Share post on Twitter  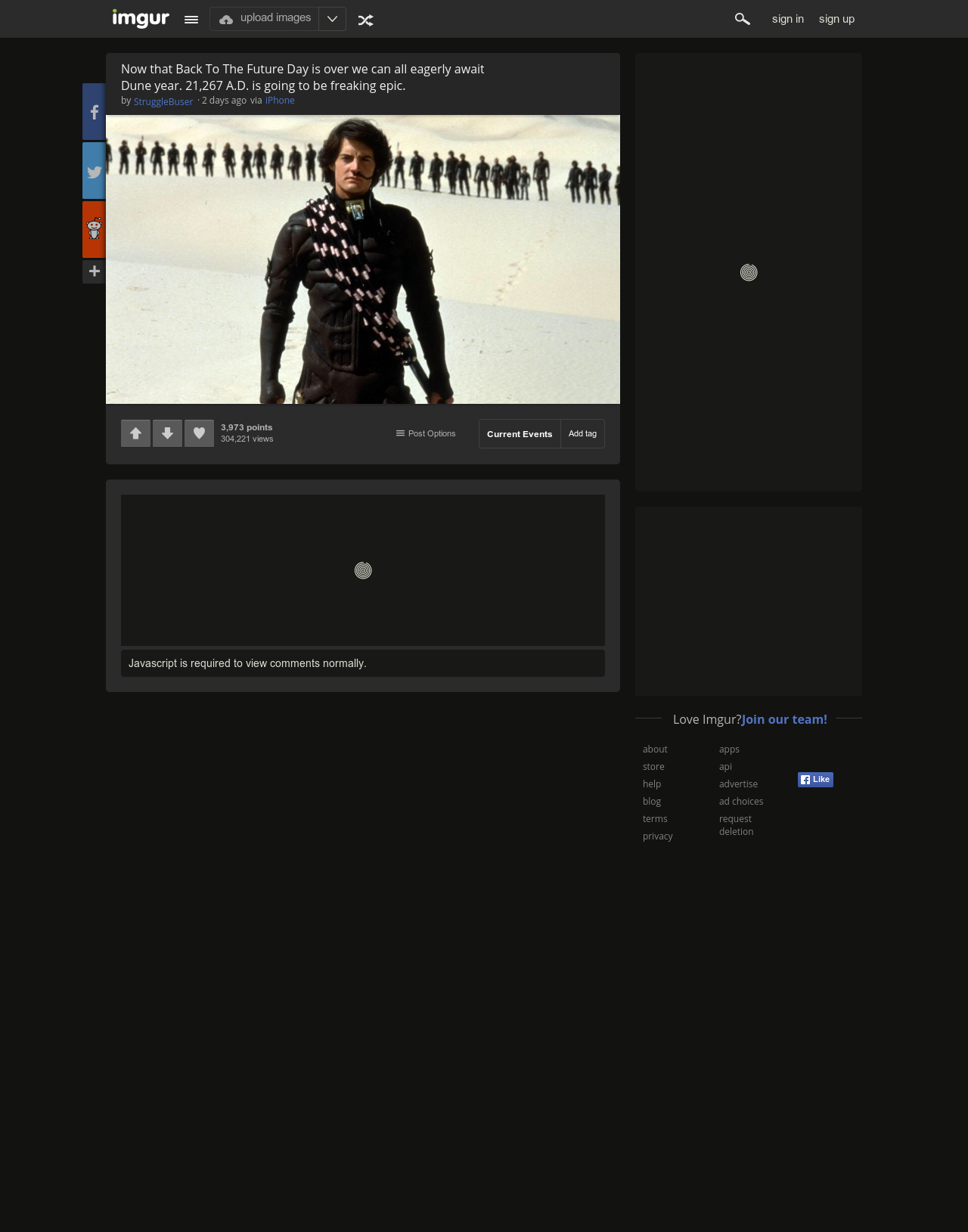click(94, 171)
